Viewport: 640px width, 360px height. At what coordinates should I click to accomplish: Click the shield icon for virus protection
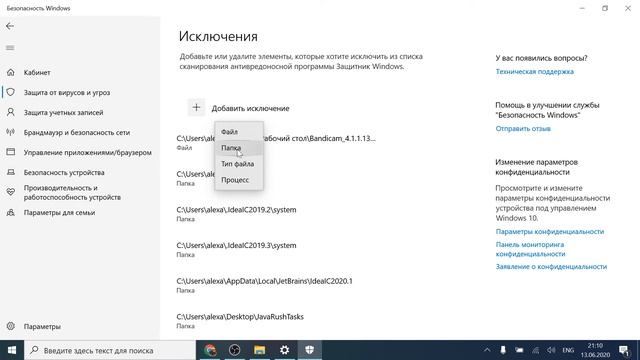pyautogui.click(x=11, y=92)
